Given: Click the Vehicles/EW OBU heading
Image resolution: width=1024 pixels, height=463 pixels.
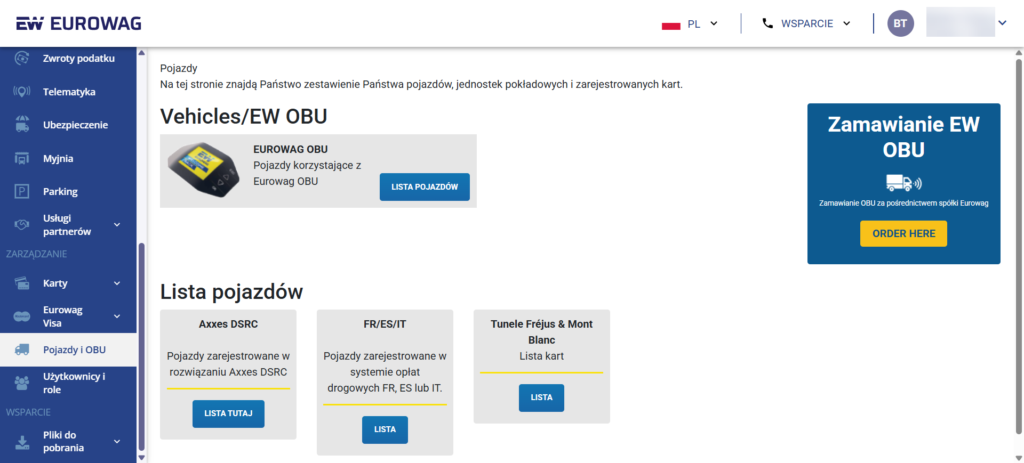Looking at the screenshot, I should [x=244, y=116].
